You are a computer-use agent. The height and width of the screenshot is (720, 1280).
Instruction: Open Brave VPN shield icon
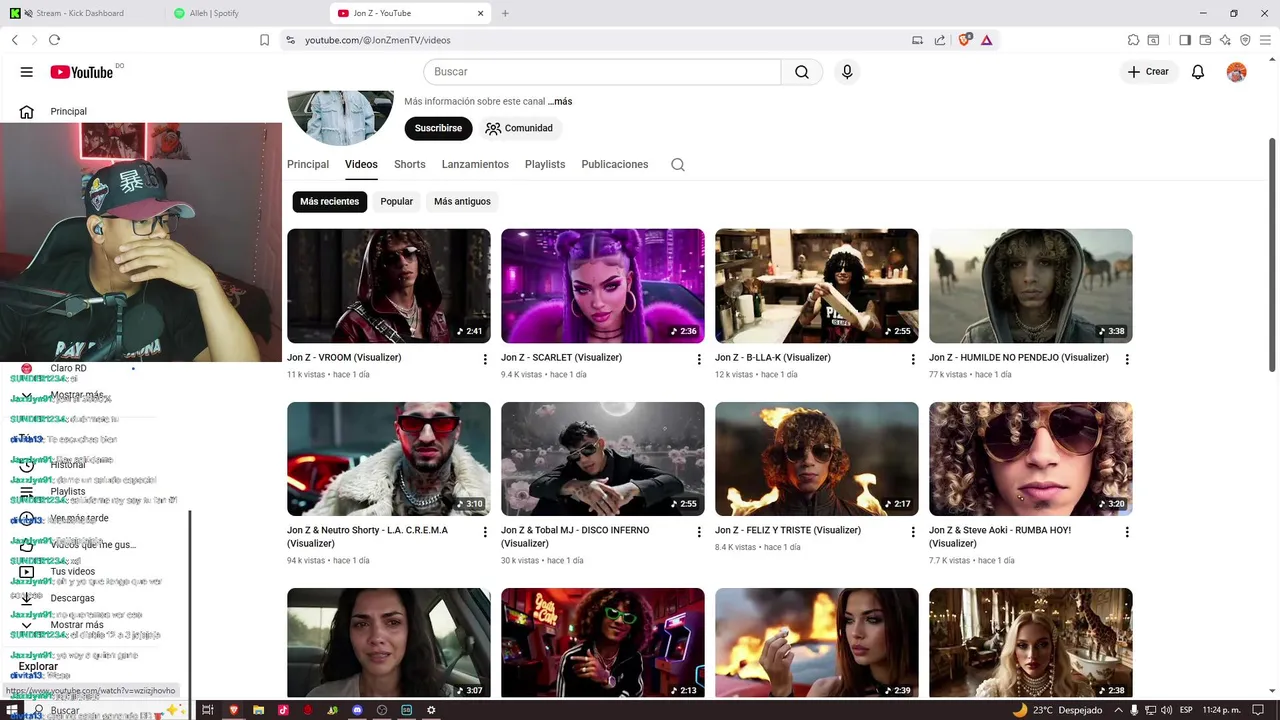pos(1245,40)
